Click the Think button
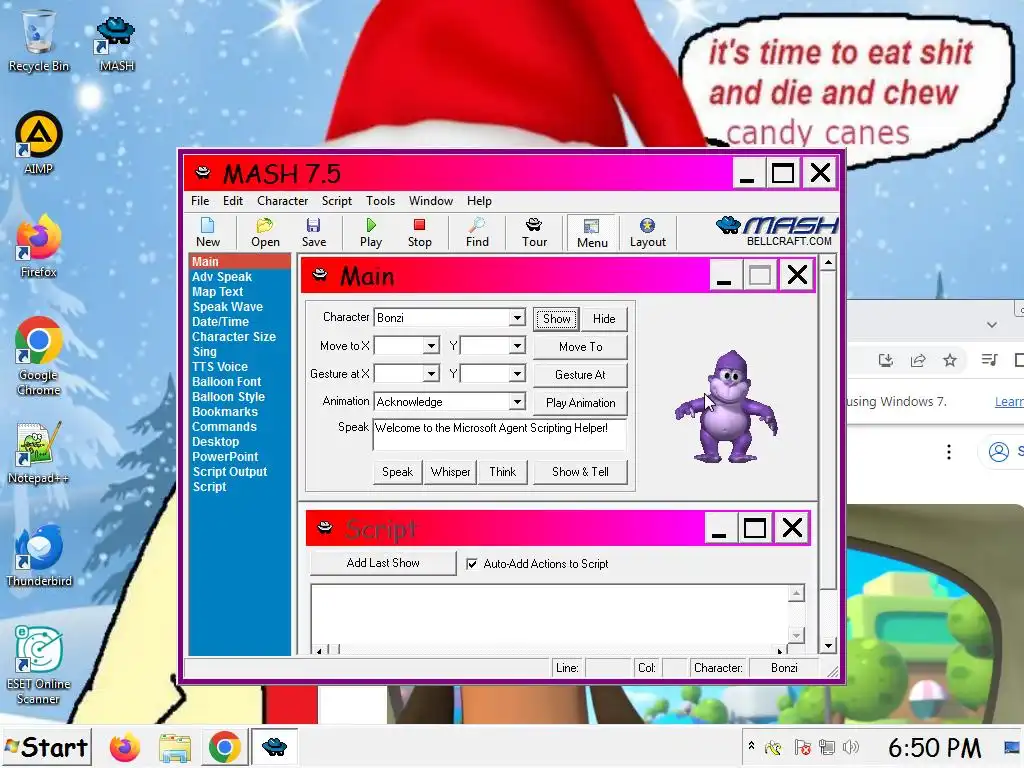Image resolution: width=1024 pixels, height=768 pixels. (502, 472)
